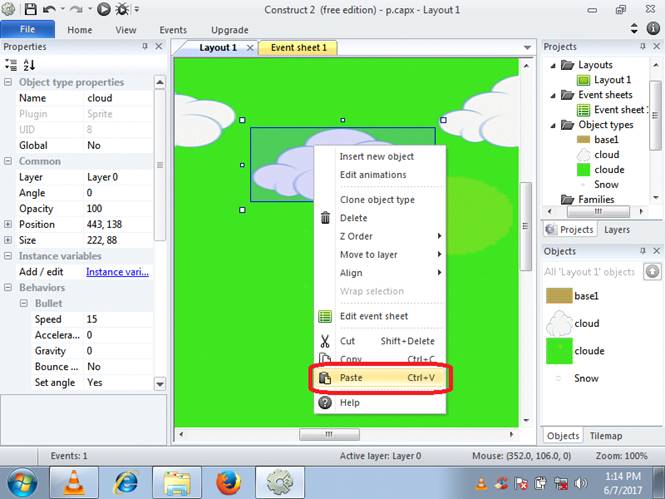
Task: Open the Z Order submenu
Action: coord(380,236)
